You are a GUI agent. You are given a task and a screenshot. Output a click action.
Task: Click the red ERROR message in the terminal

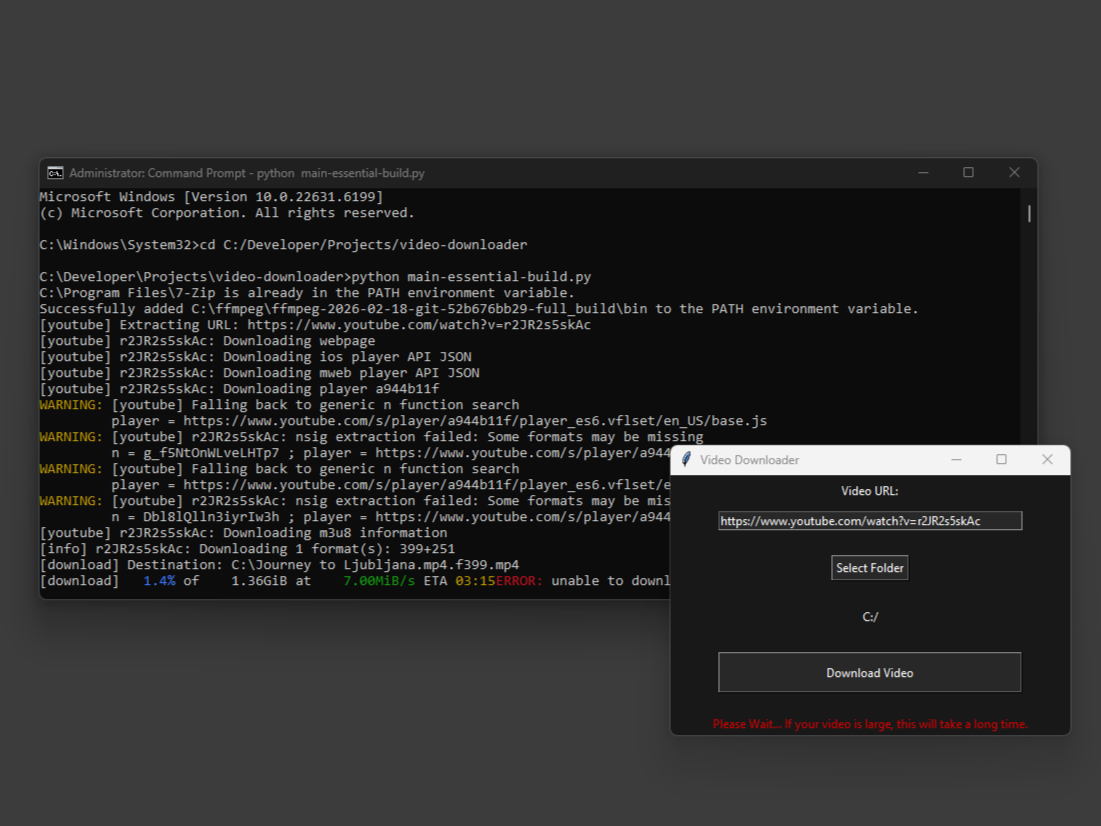click(x=520, y=580)
